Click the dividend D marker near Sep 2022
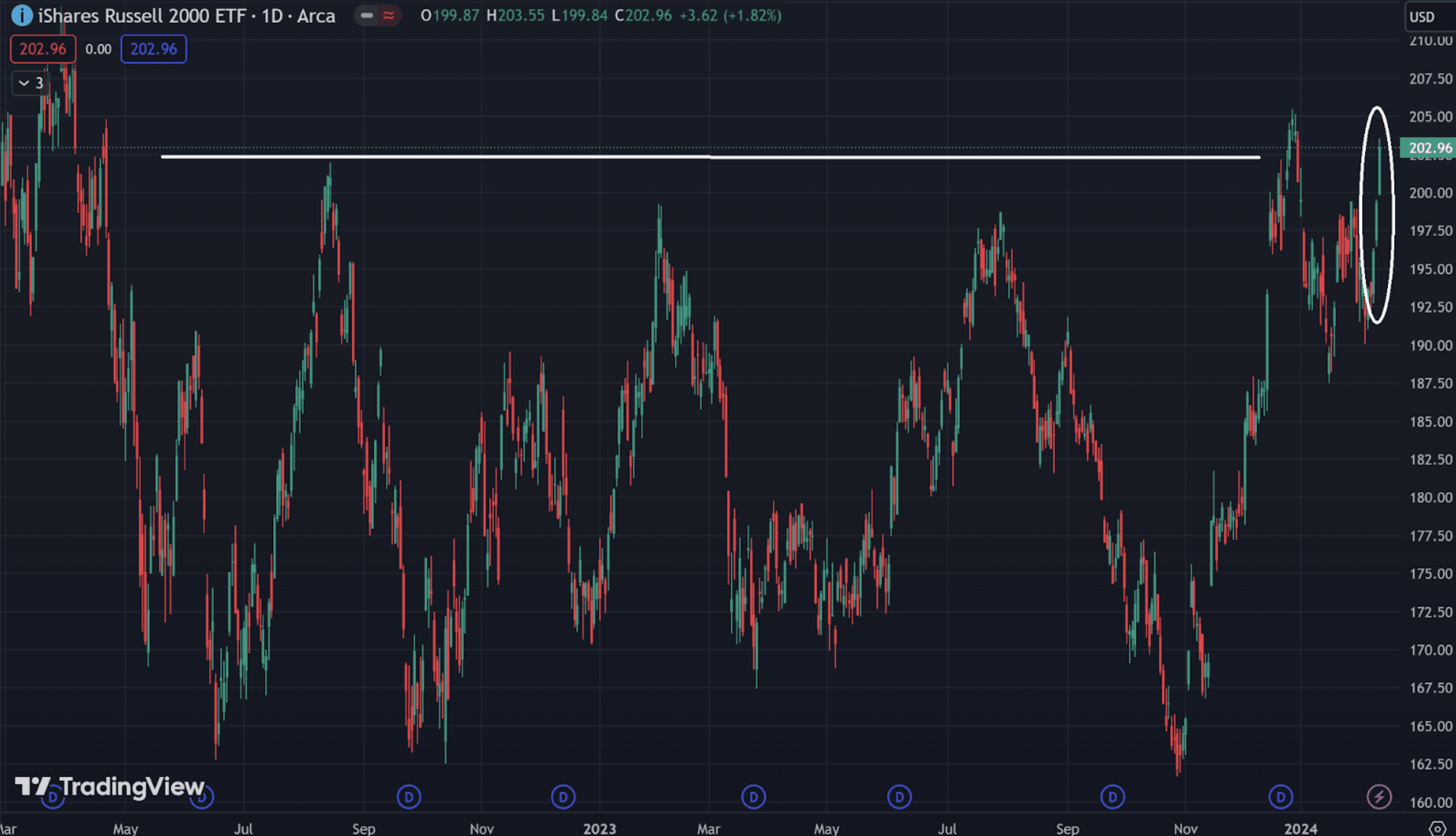Screen dimensions: 1456x836 coord(408,797)
